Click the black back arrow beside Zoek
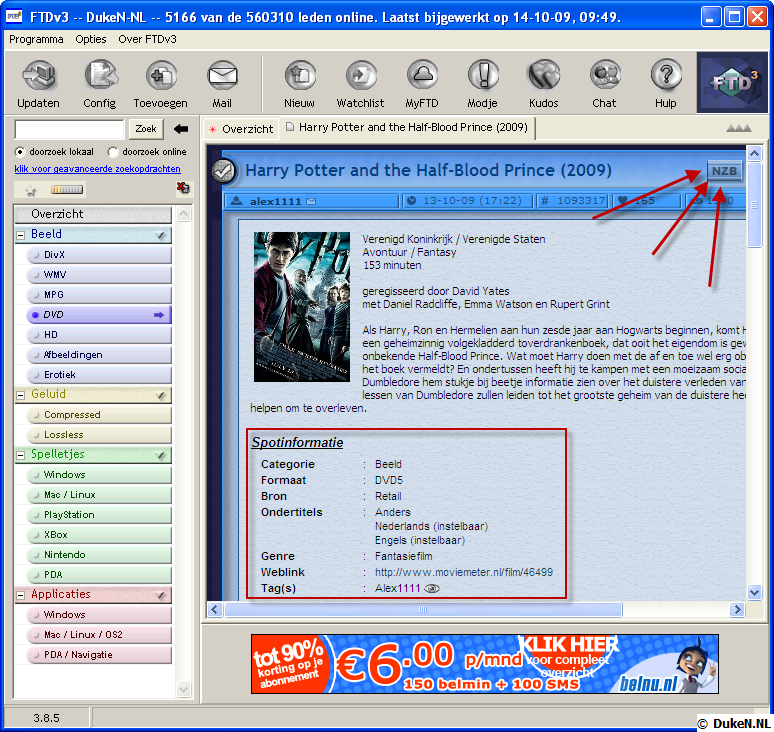 click(x=181, y=129)
